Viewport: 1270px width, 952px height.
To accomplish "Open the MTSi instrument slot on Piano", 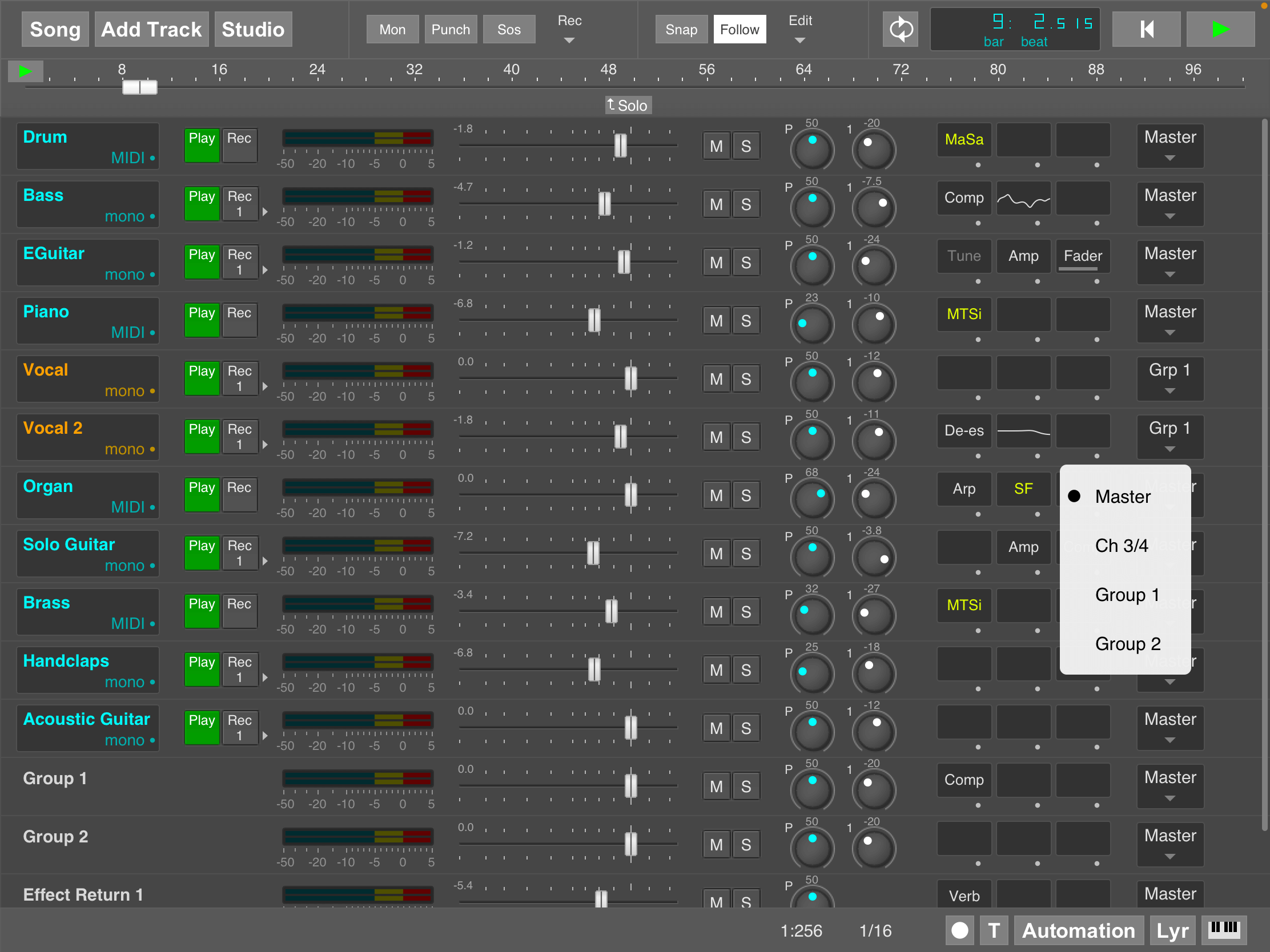I will click(964, 314).
